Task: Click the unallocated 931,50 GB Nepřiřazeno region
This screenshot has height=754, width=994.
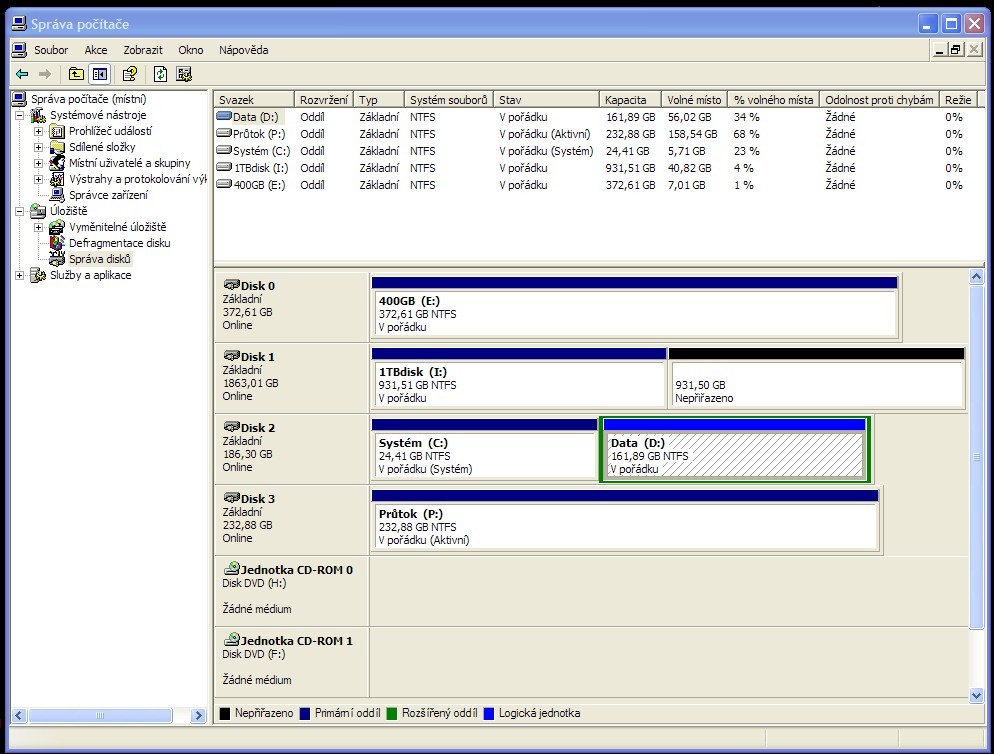Action: click(x=815, y=384)
